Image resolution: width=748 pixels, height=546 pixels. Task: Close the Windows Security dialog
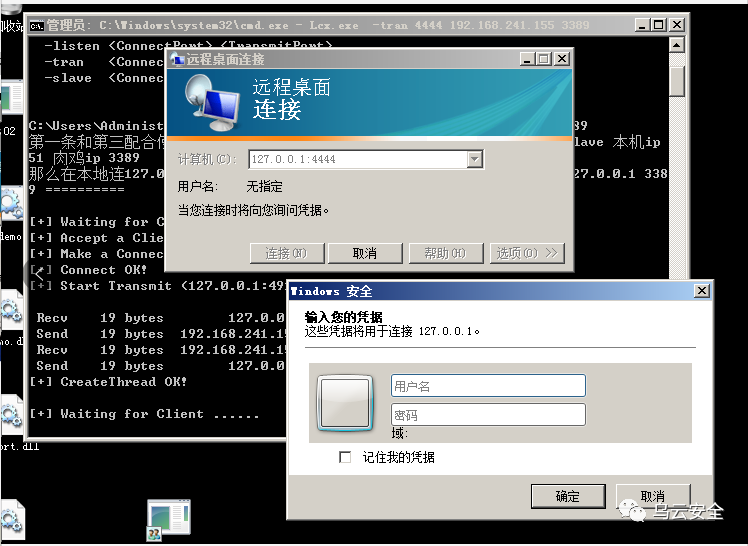[701, 290]
